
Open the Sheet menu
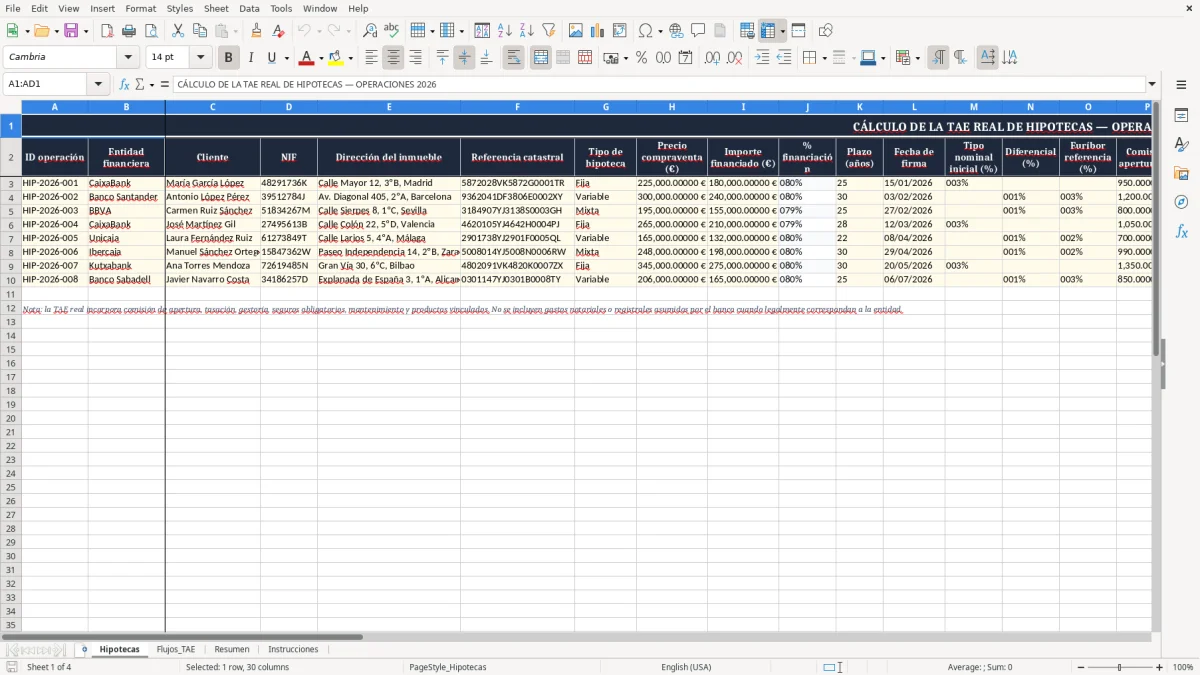[216, 8]
